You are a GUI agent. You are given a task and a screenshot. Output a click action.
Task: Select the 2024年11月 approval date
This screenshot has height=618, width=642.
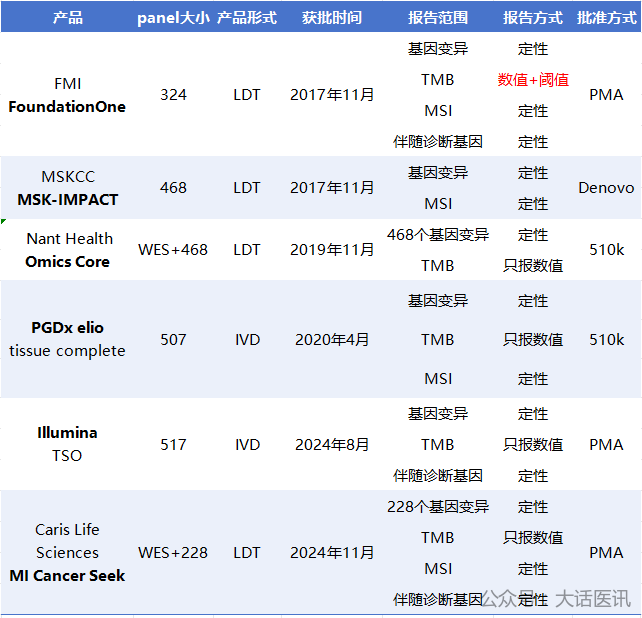click(x=332, y=552)
